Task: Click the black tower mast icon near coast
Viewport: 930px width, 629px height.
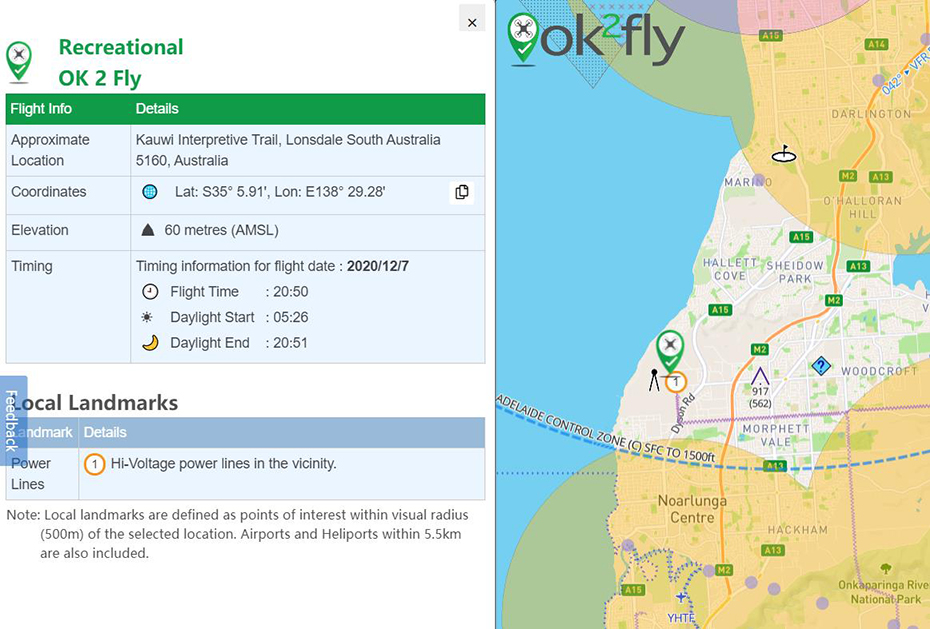Action: click(654, 380)
